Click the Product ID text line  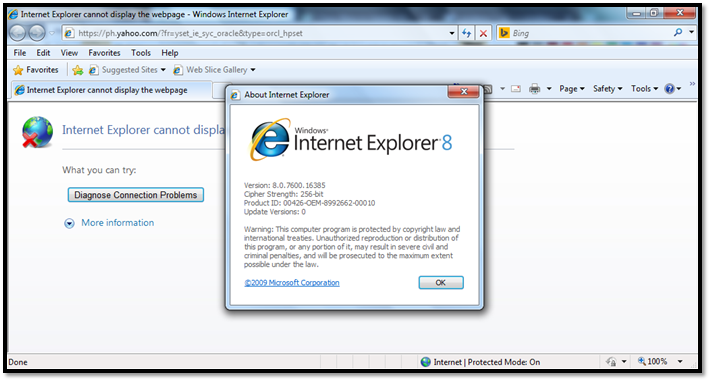[309, 203]
